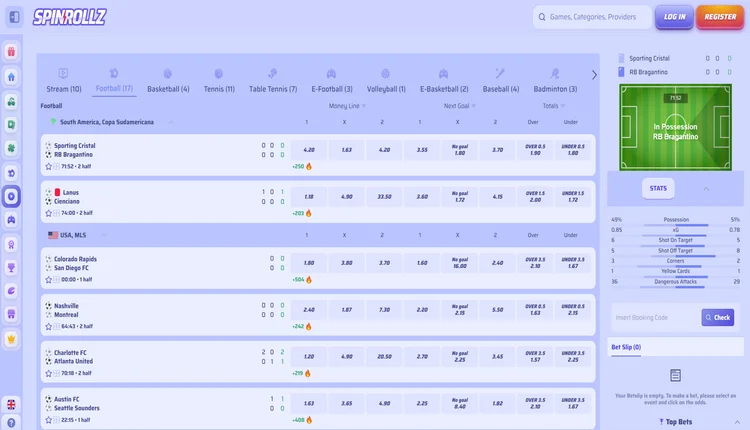The image size is (750, 430).
Task: Switch to the E-Football (3) tab
Action: 331,80
